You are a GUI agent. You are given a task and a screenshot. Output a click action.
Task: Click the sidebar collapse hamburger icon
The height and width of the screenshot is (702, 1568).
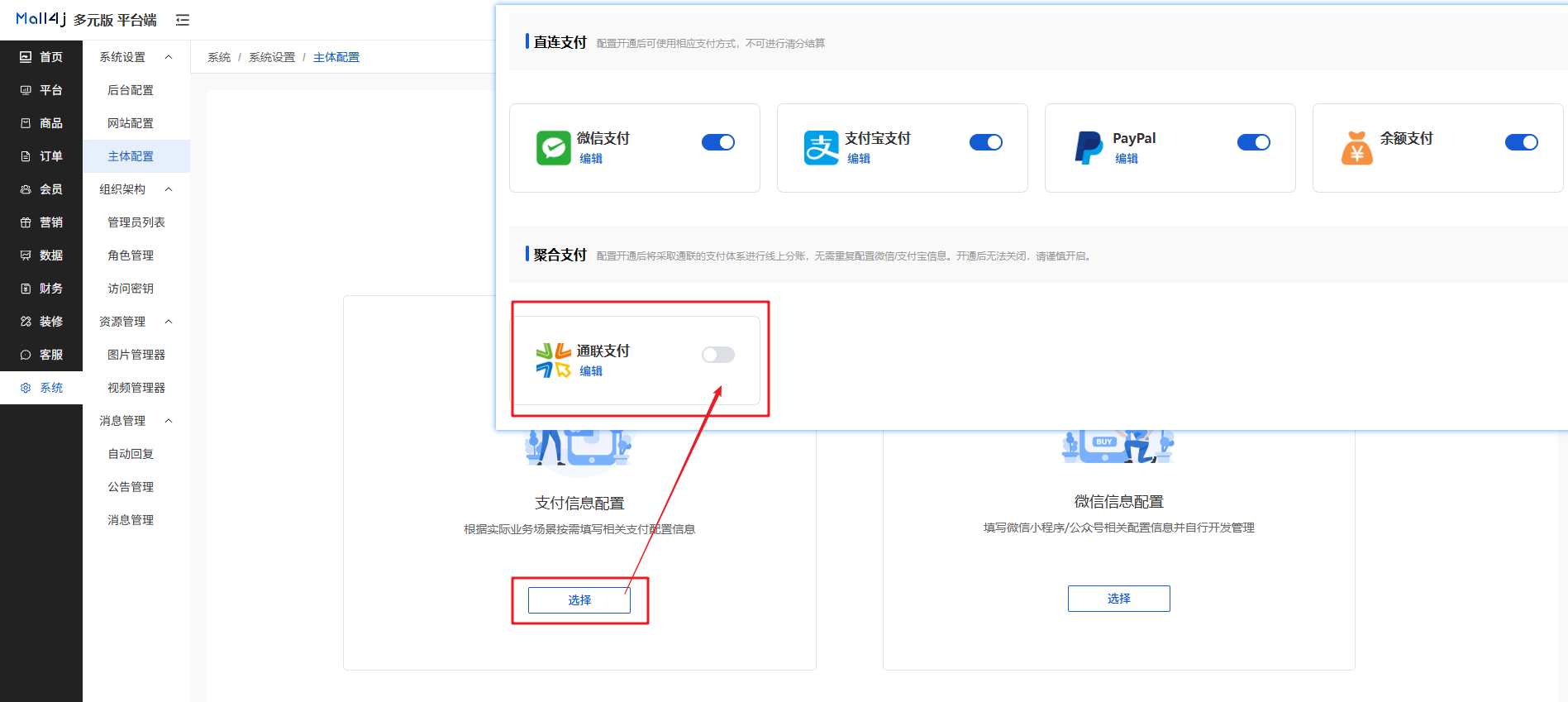[183, 20]
